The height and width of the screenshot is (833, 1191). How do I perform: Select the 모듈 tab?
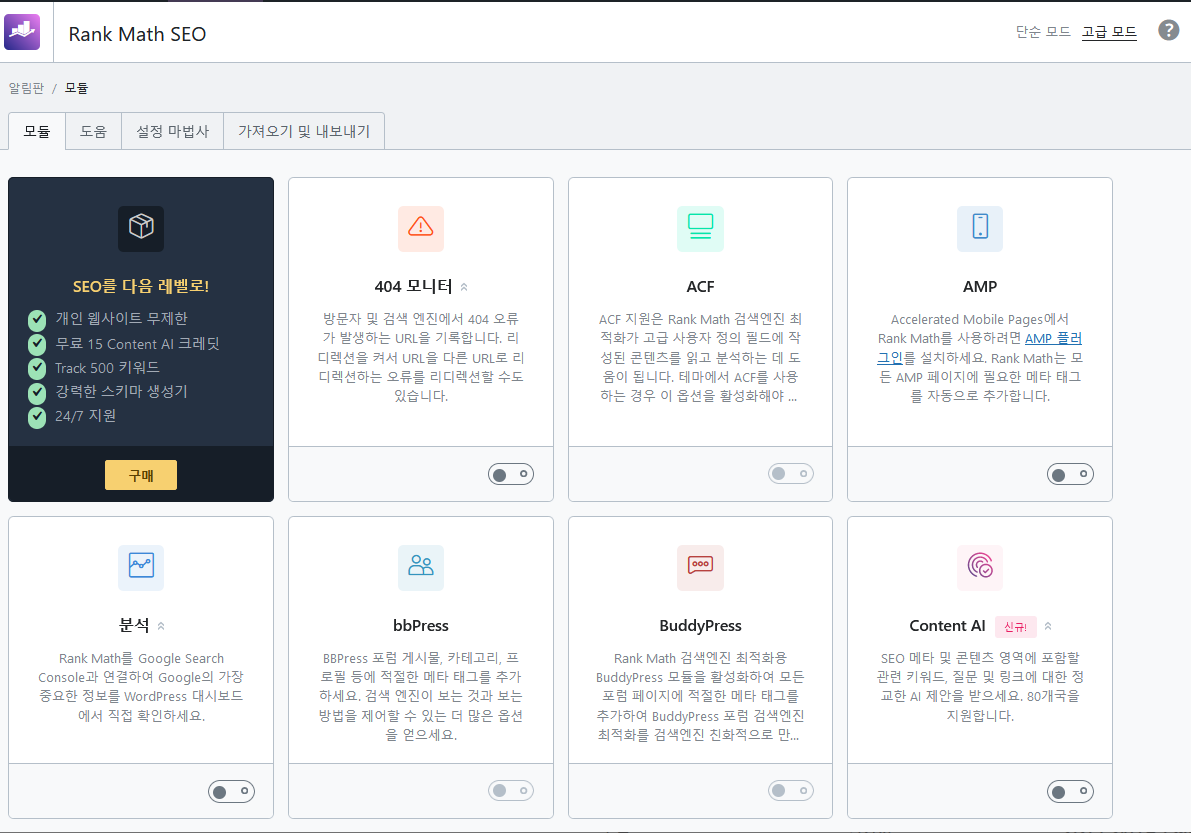point(37,131)
